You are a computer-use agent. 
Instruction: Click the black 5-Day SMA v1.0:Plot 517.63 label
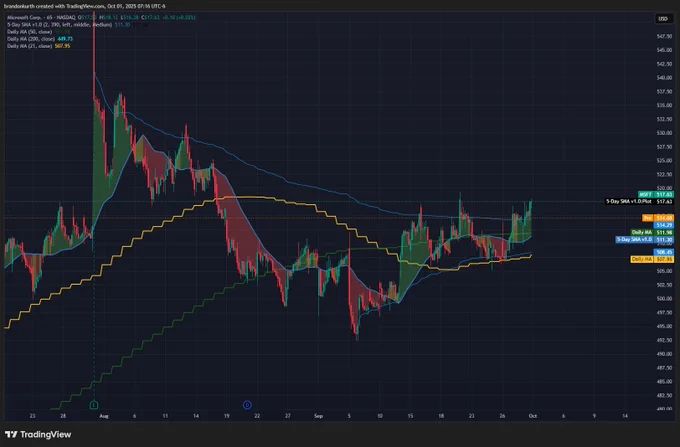coord(639,202)
